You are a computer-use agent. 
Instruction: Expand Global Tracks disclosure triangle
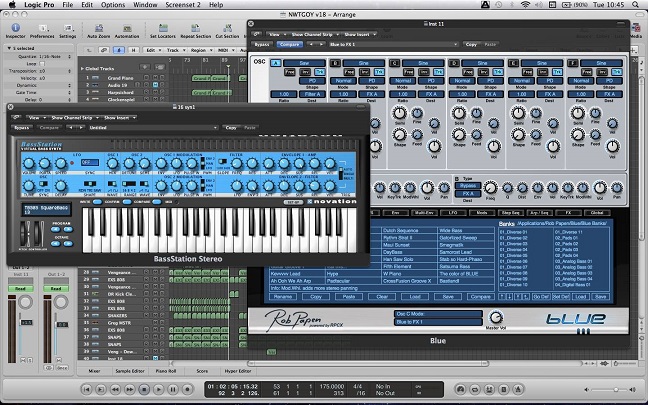82,69
